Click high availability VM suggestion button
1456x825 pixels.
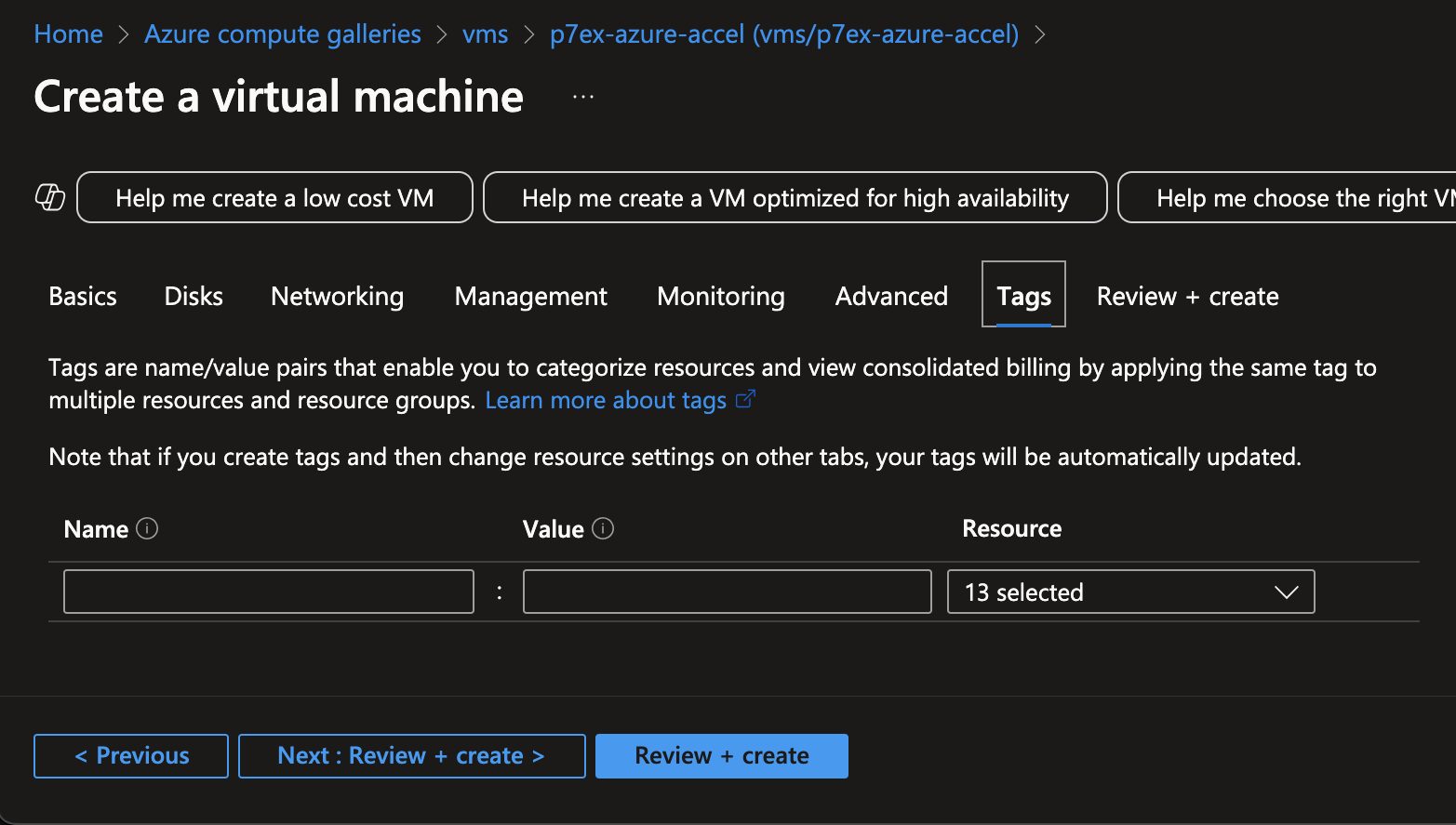[x=795, y=197]
